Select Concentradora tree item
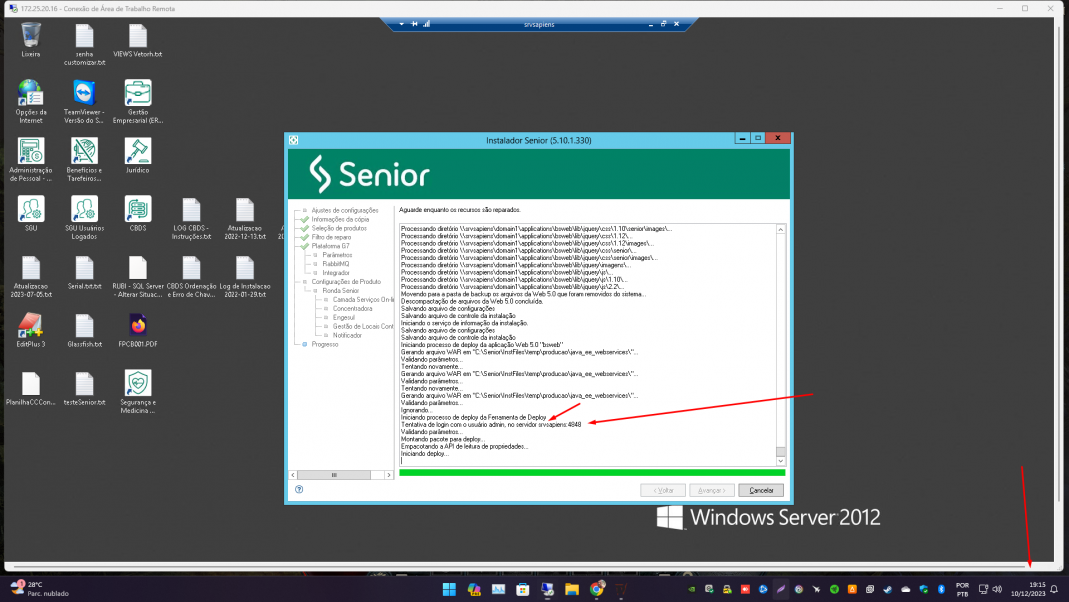 (352, 309)
